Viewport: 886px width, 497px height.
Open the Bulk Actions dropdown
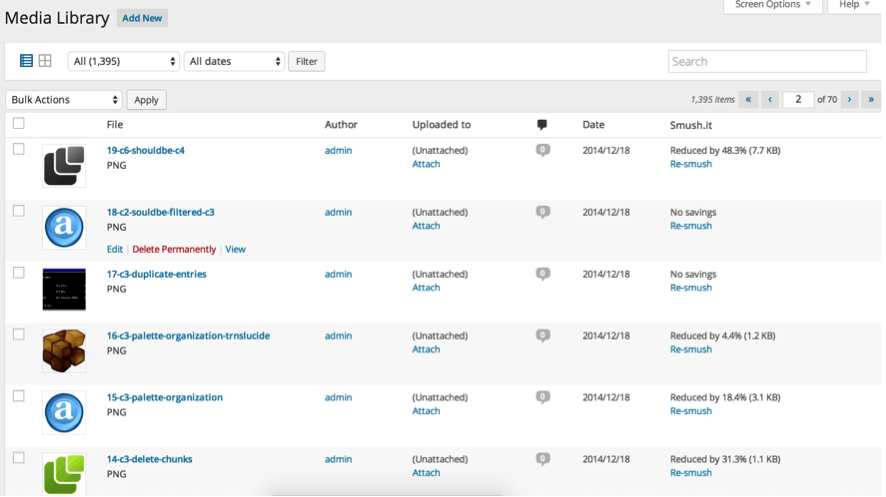click(x=64, y=100)
